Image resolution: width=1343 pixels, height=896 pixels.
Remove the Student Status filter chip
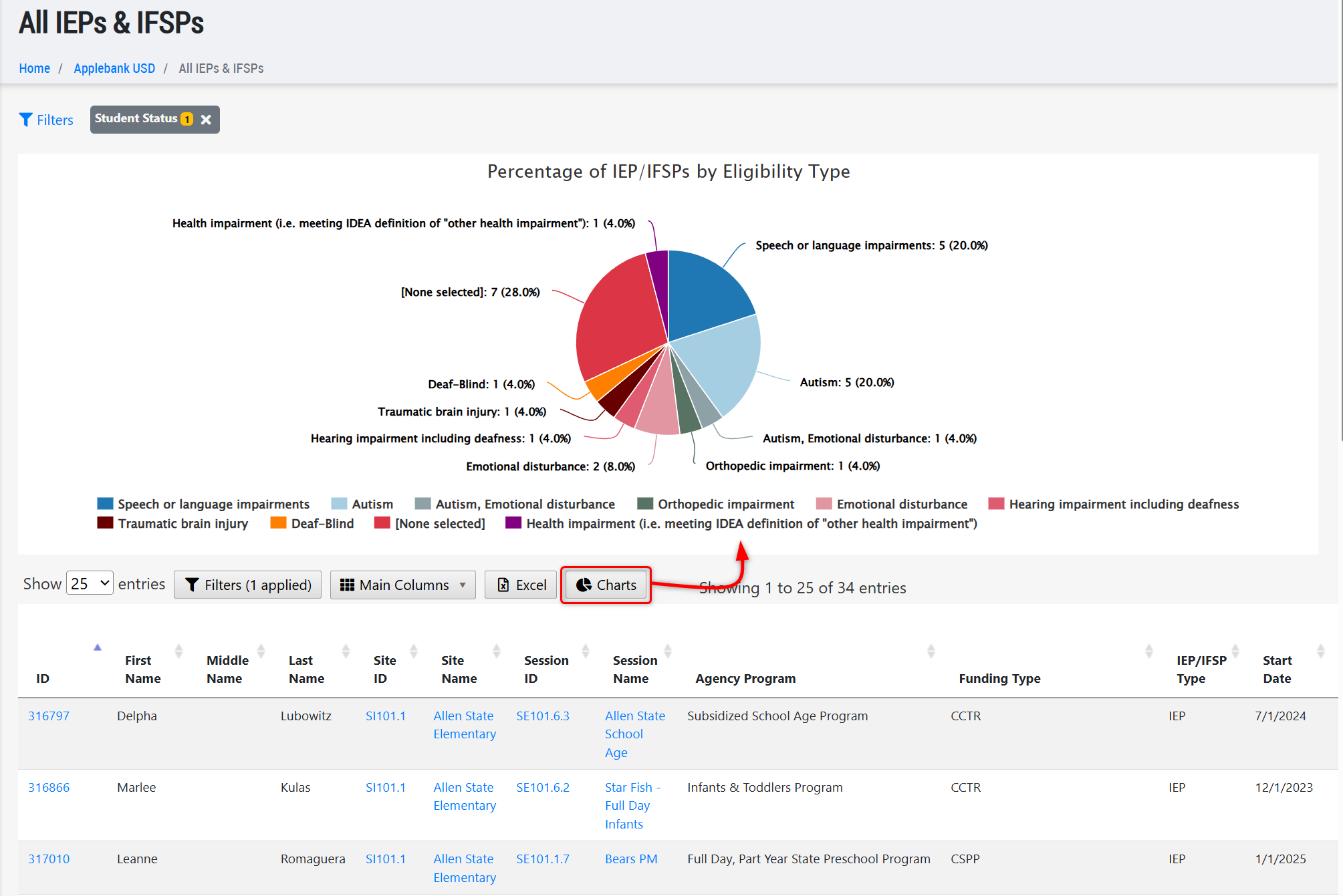click(x=206, y=120)
